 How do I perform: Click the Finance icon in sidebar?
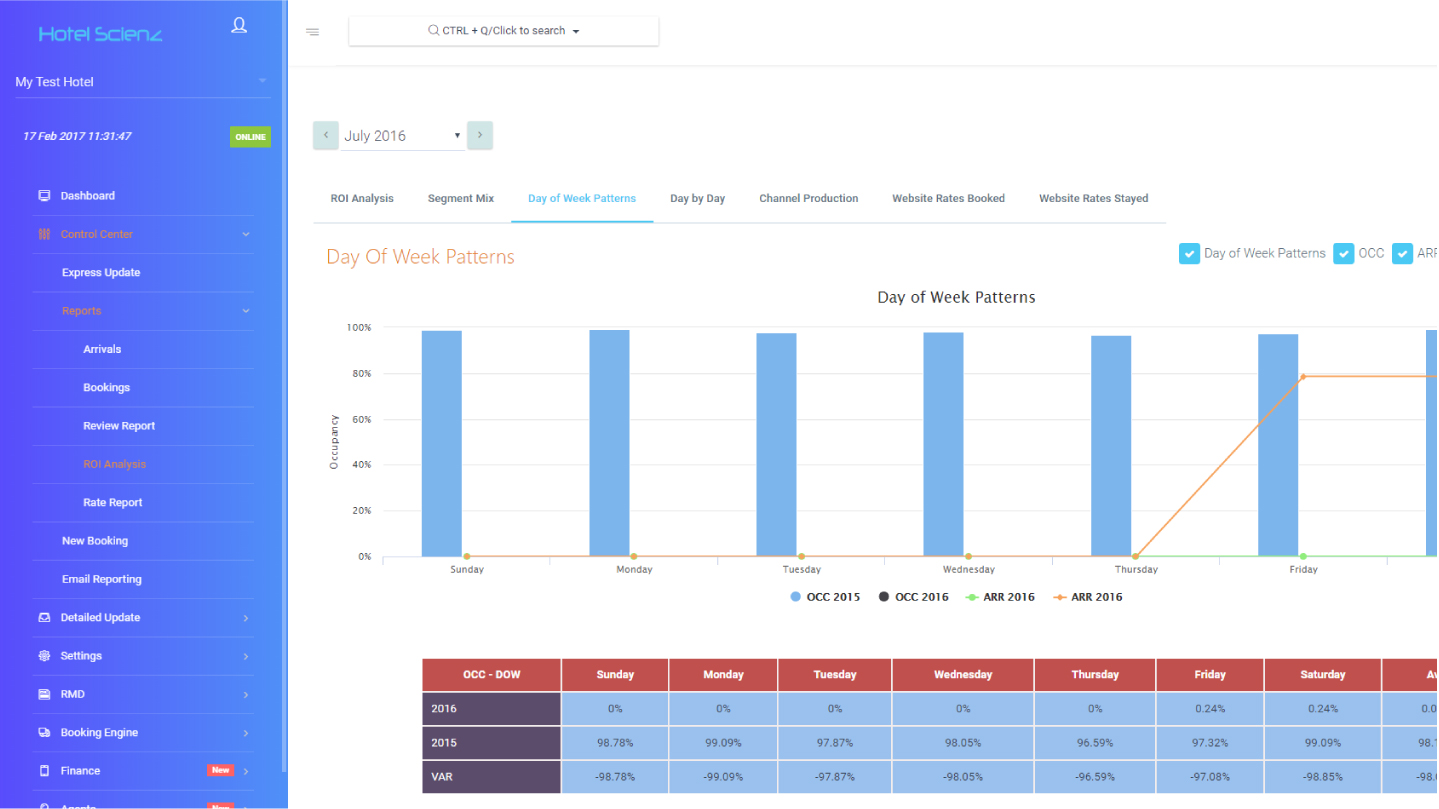tap(44, 771)
